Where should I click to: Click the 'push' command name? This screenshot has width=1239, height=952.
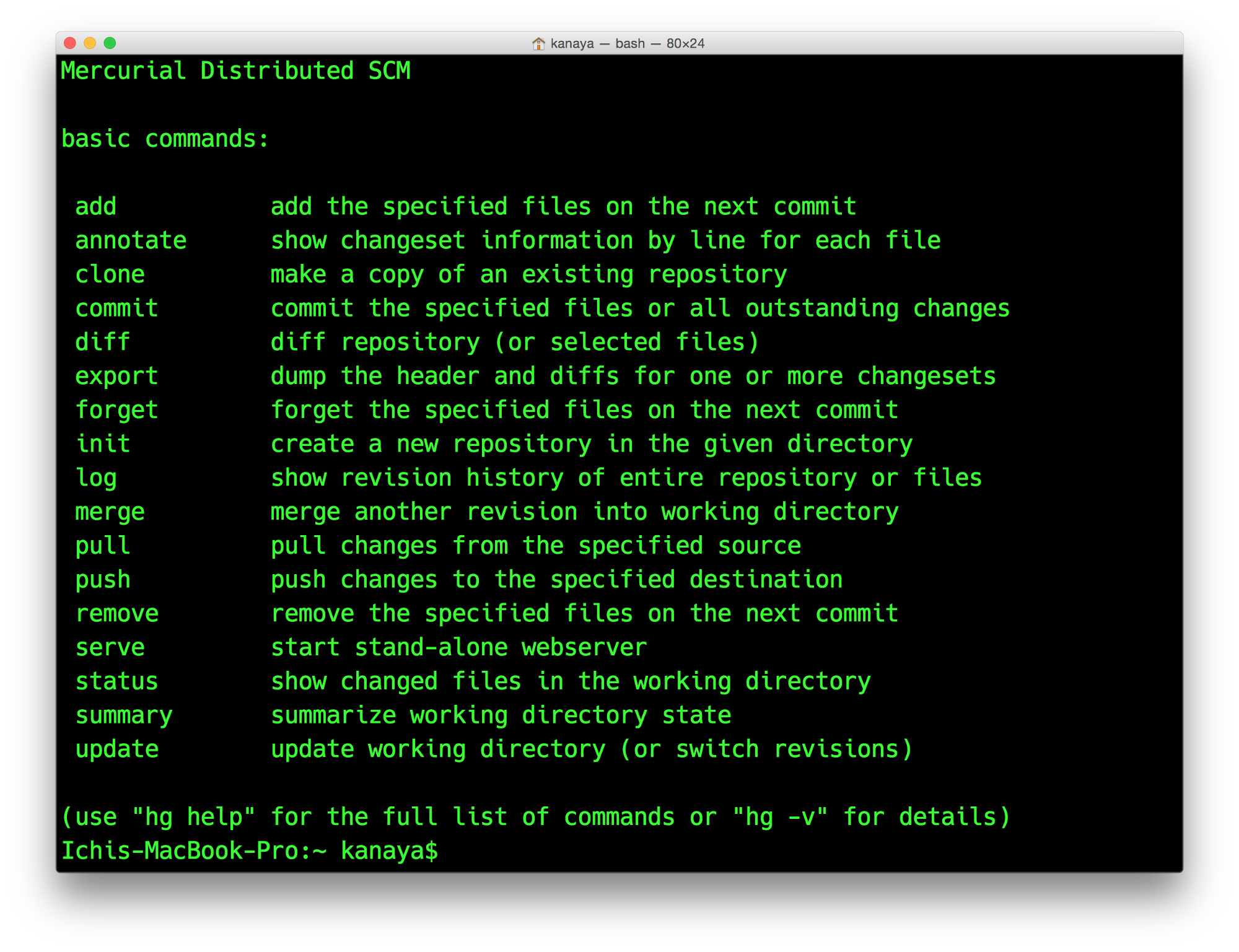click(103, 580)
